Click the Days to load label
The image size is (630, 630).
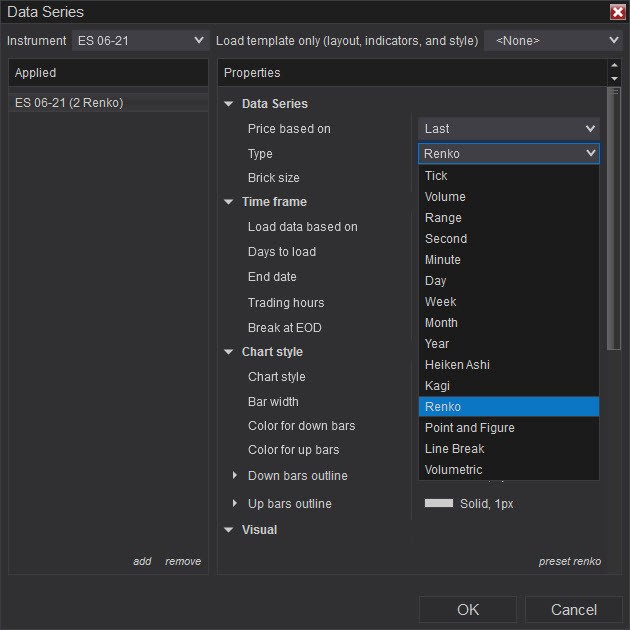click(x=282, y=252)
